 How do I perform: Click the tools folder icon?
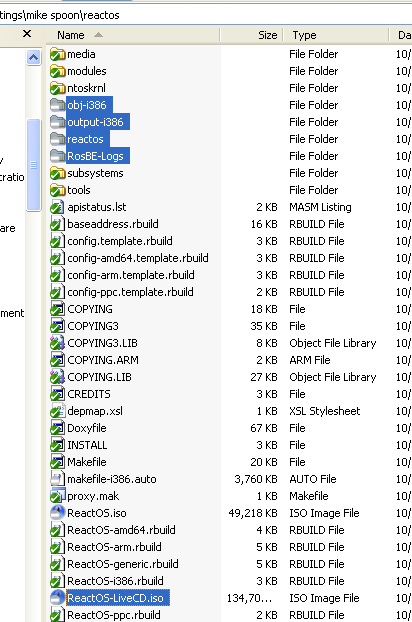click(x=57, y=190)
